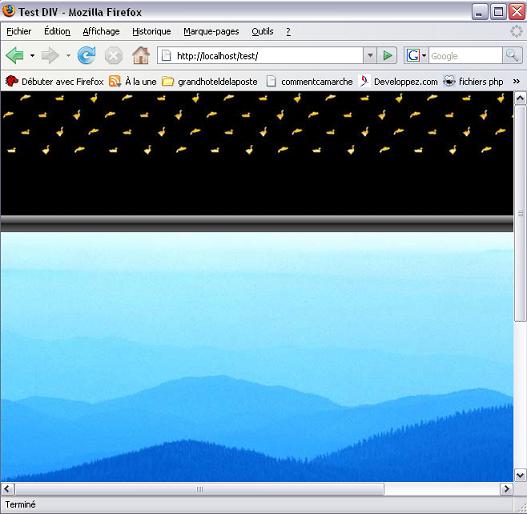527x514 pixels.
Task: Expand the address bar URL history dropdown
Action: (370, 55)
